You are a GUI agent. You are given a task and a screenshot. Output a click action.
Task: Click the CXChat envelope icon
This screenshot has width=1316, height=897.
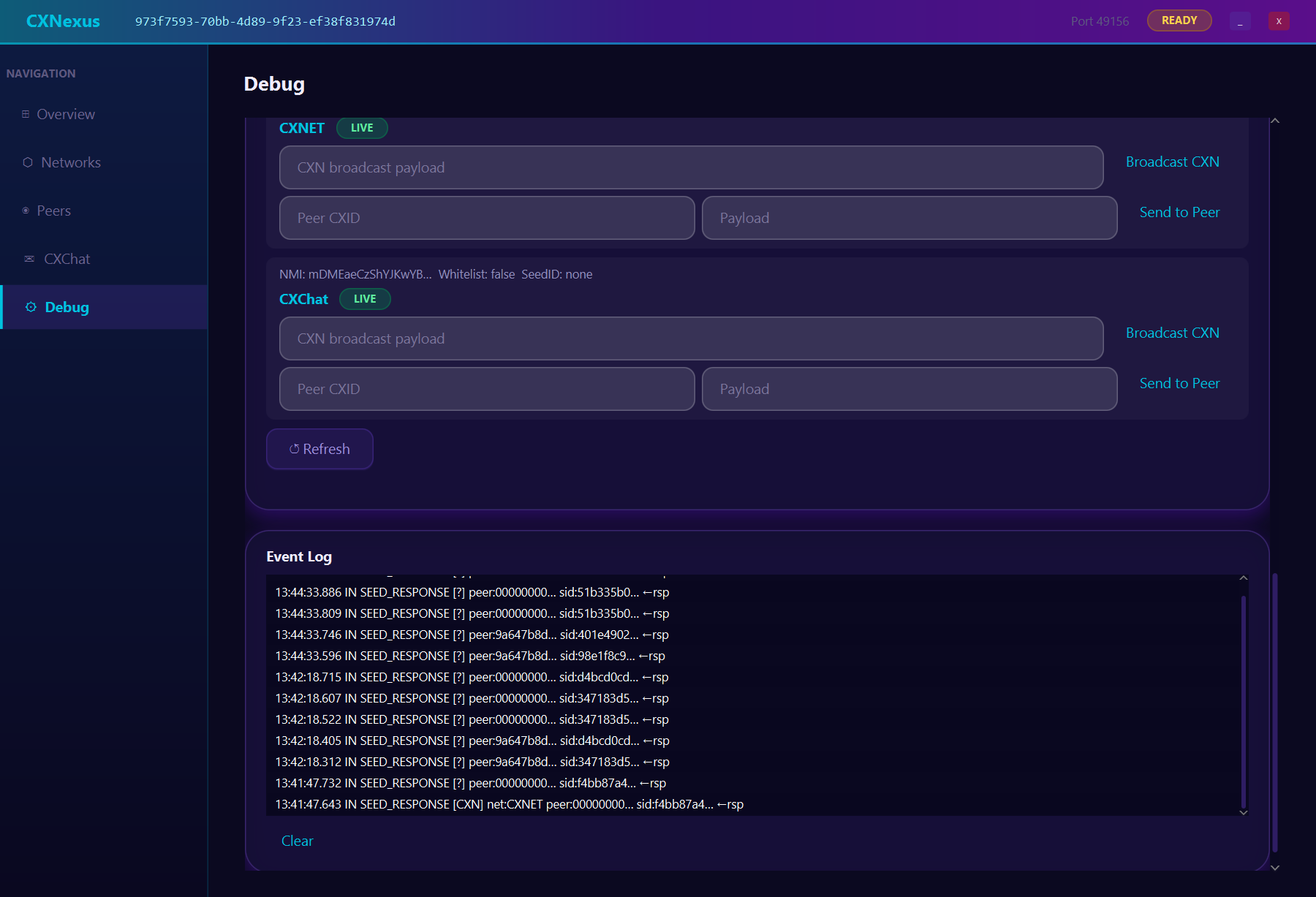click(29, 259)
